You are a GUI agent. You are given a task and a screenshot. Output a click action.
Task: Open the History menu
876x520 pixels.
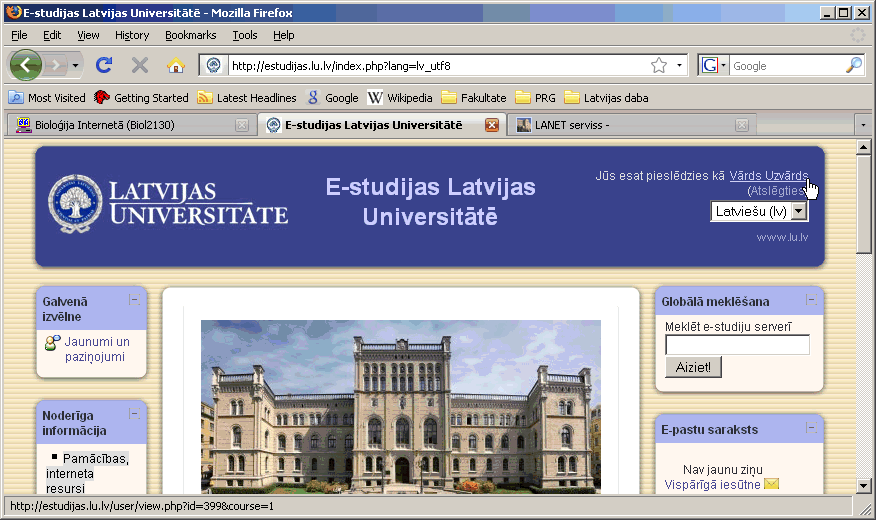click(132, 35)
